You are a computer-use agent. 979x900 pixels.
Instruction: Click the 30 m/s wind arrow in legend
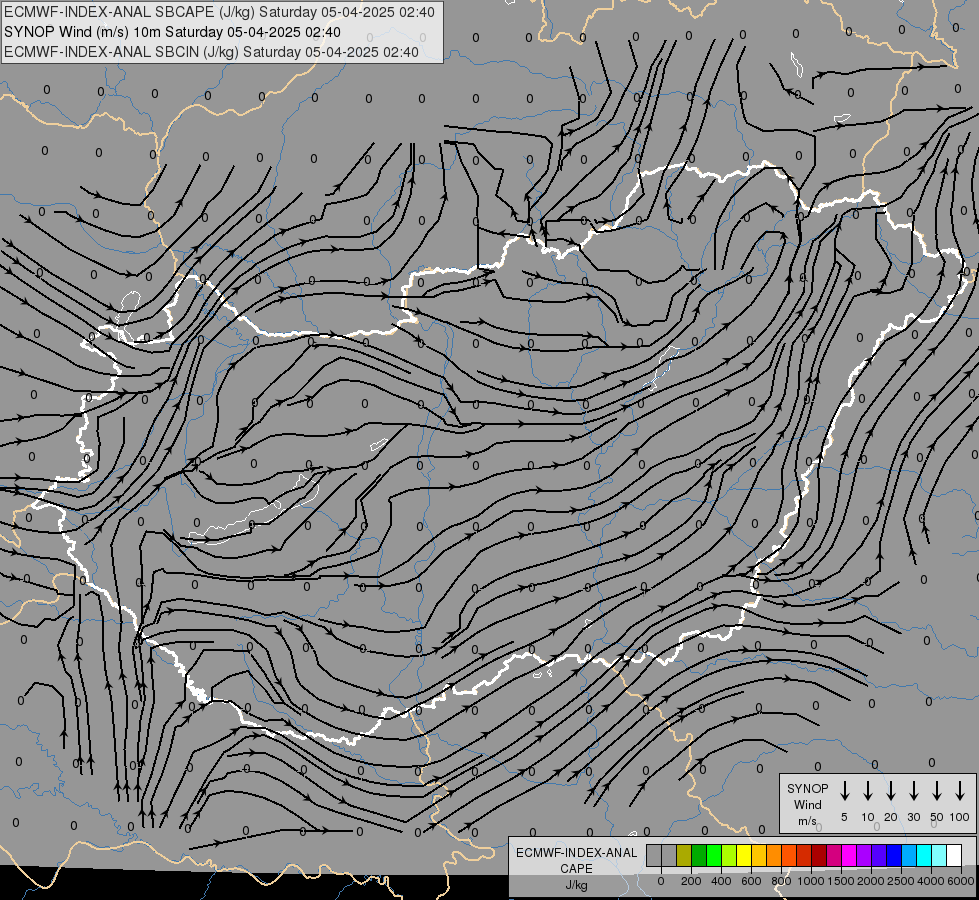(x=913, y=791)
